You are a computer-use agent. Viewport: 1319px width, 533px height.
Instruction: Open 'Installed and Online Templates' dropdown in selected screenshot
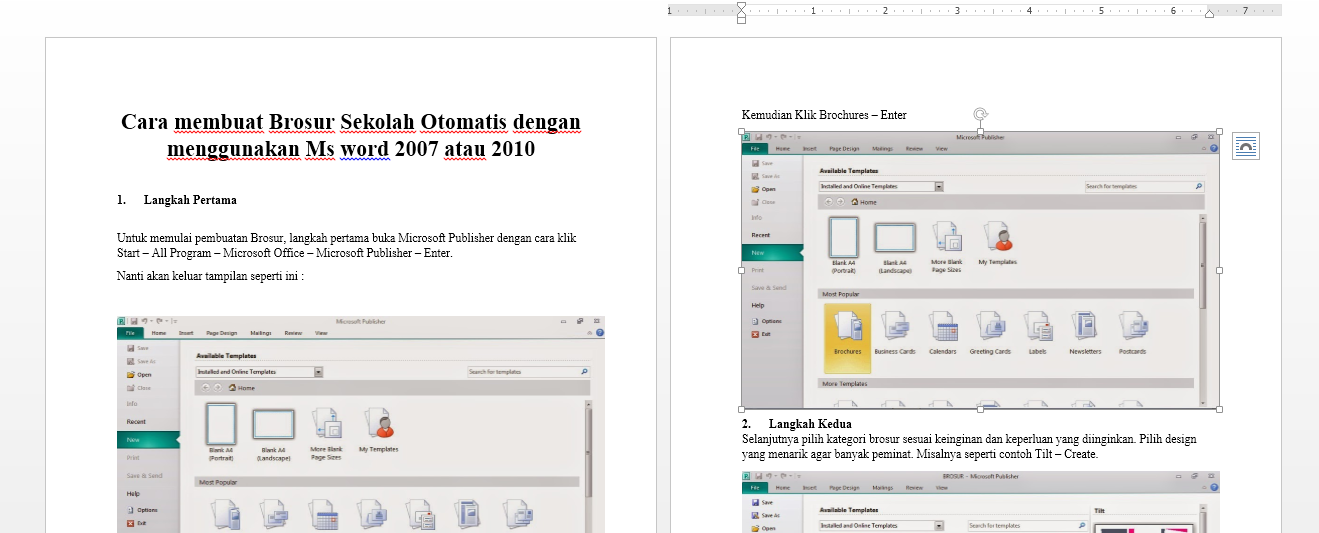pos(939,186)
